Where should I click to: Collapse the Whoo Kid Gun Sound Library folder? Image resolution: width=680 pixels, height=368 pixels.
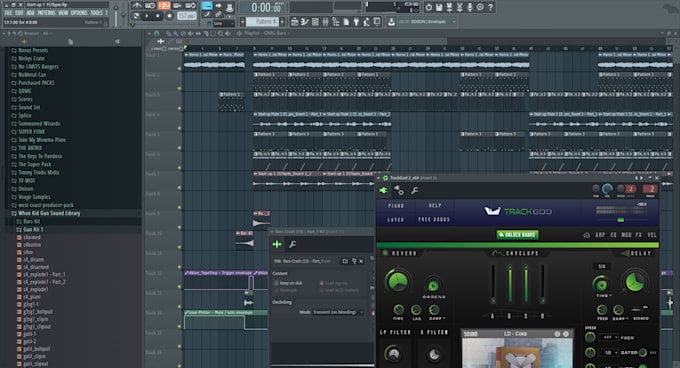[45, 213]
